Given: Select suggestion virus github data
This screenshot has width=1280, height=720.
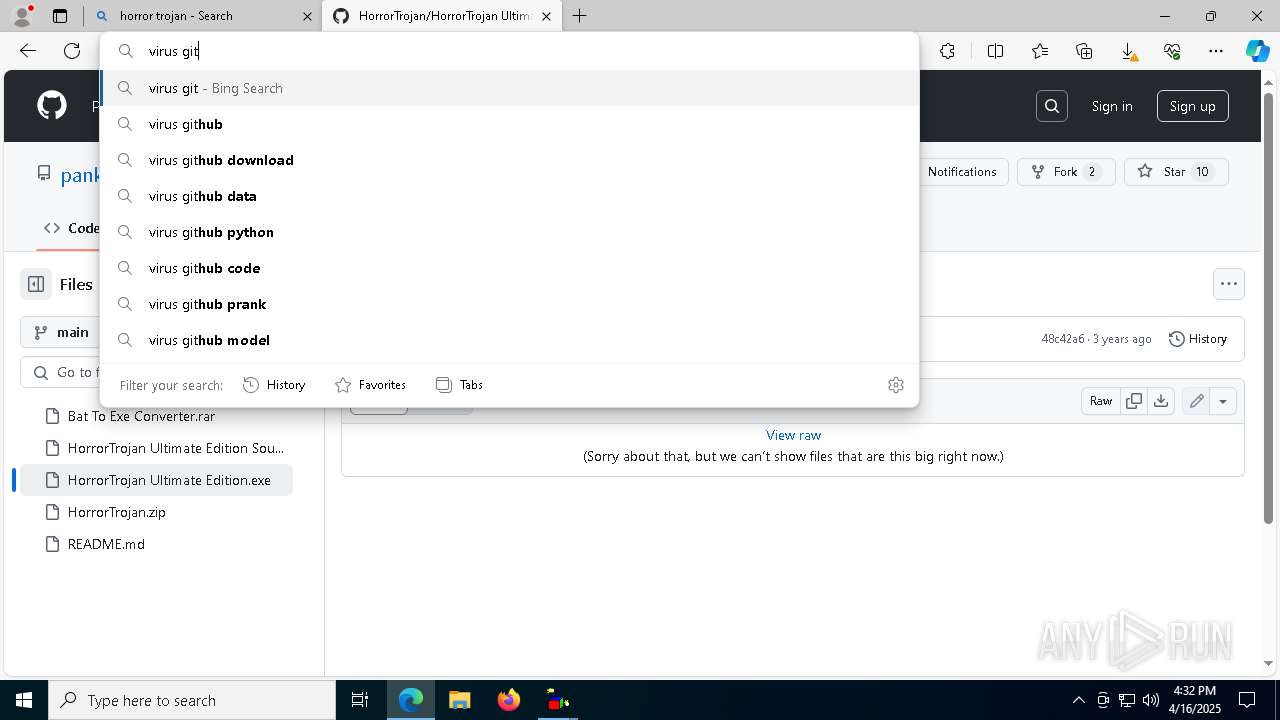Looking at the screenshot, I should 510,196.
